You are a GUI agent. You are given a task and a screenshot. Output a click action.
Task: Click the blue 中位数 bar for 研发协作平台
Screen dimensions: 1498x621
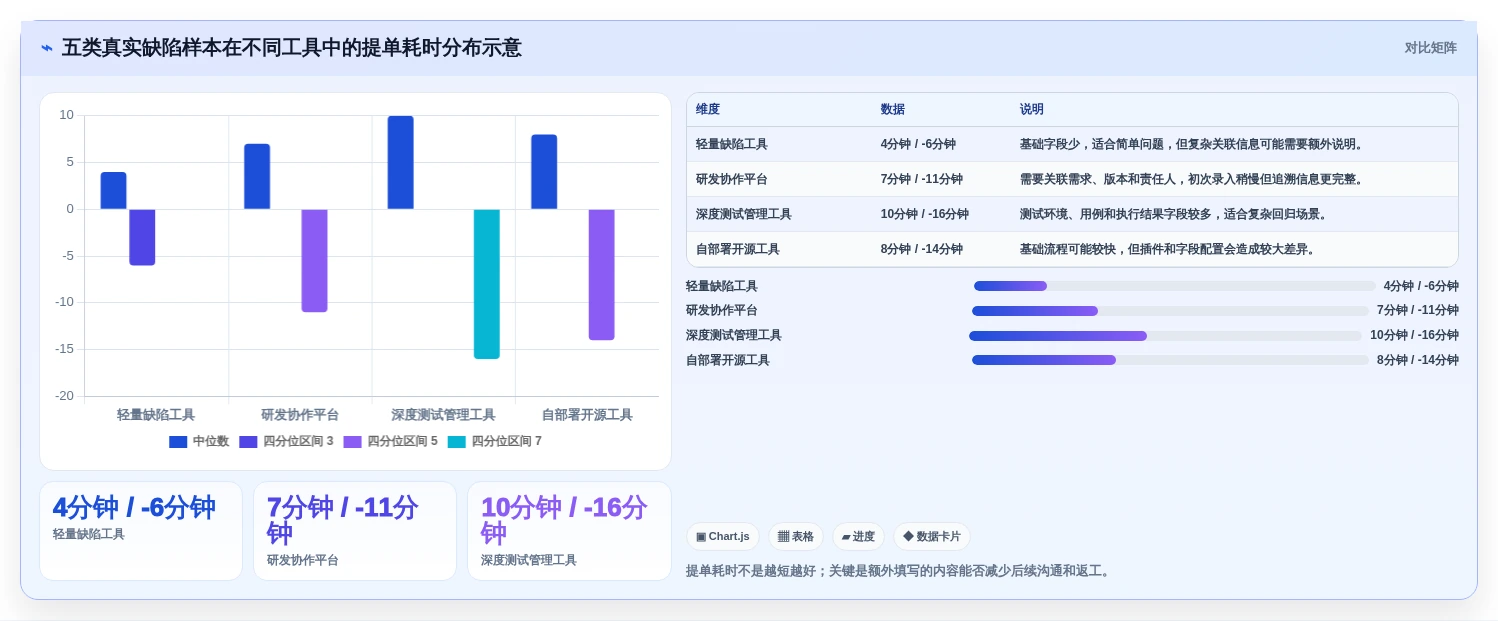point(257,177)
